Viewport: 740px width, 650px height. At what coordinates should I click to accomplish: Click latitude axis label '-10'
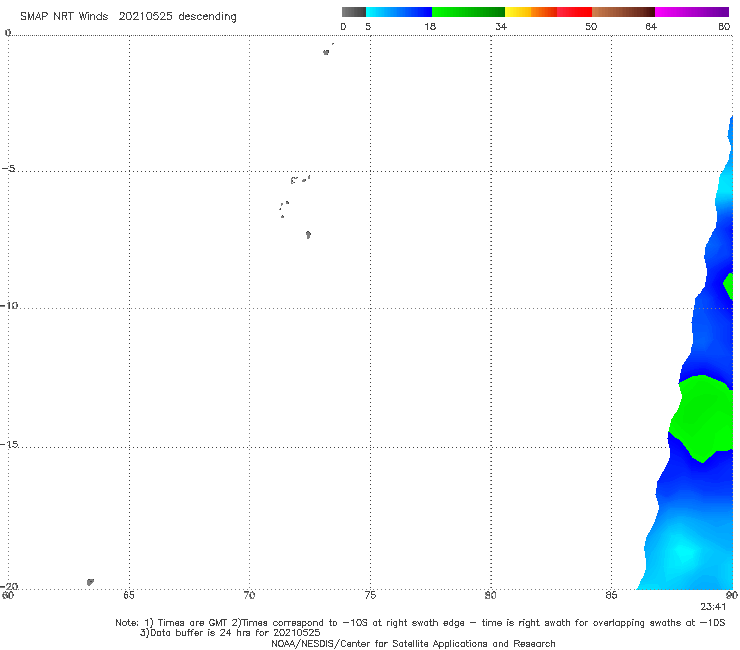click(9, 305)
